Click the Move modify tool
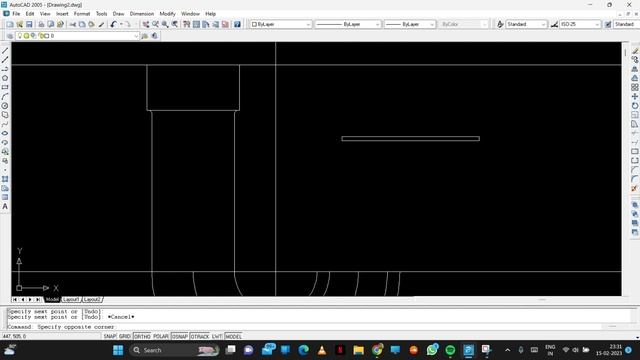 click(x=635, y=97)
